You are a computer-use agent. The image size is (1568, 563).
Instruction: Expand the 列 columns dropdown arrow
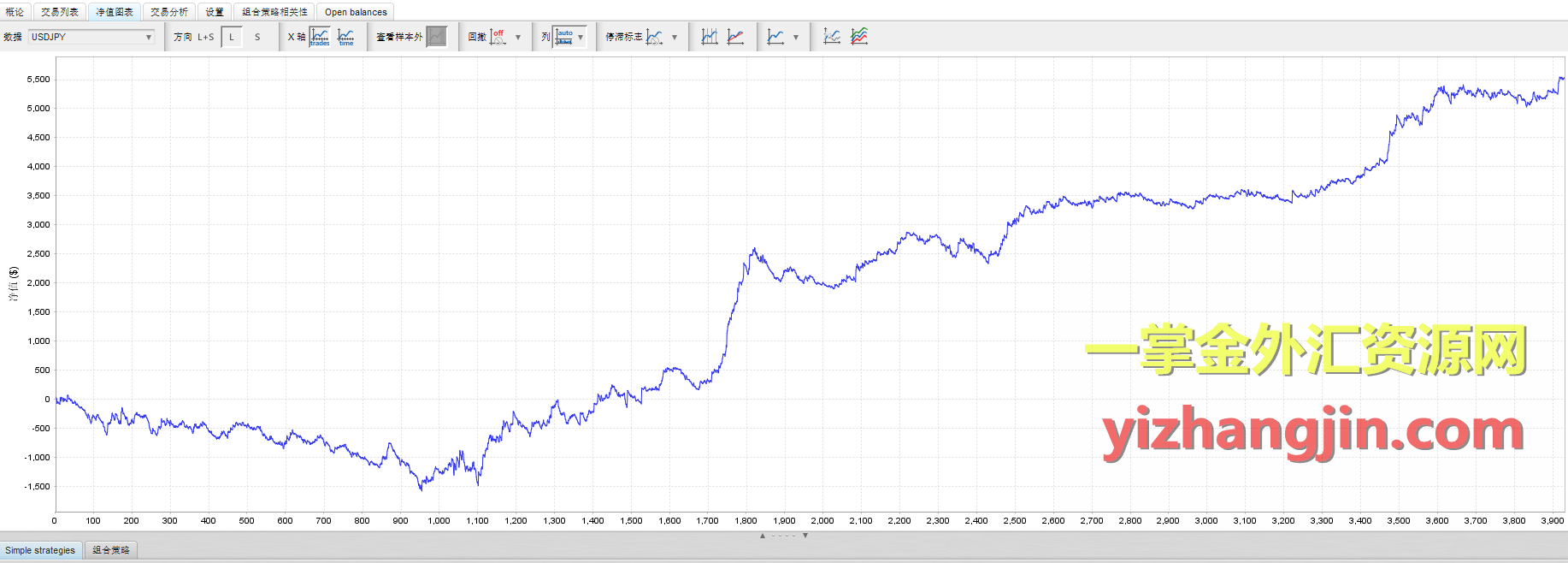click(x=581, y=38)
